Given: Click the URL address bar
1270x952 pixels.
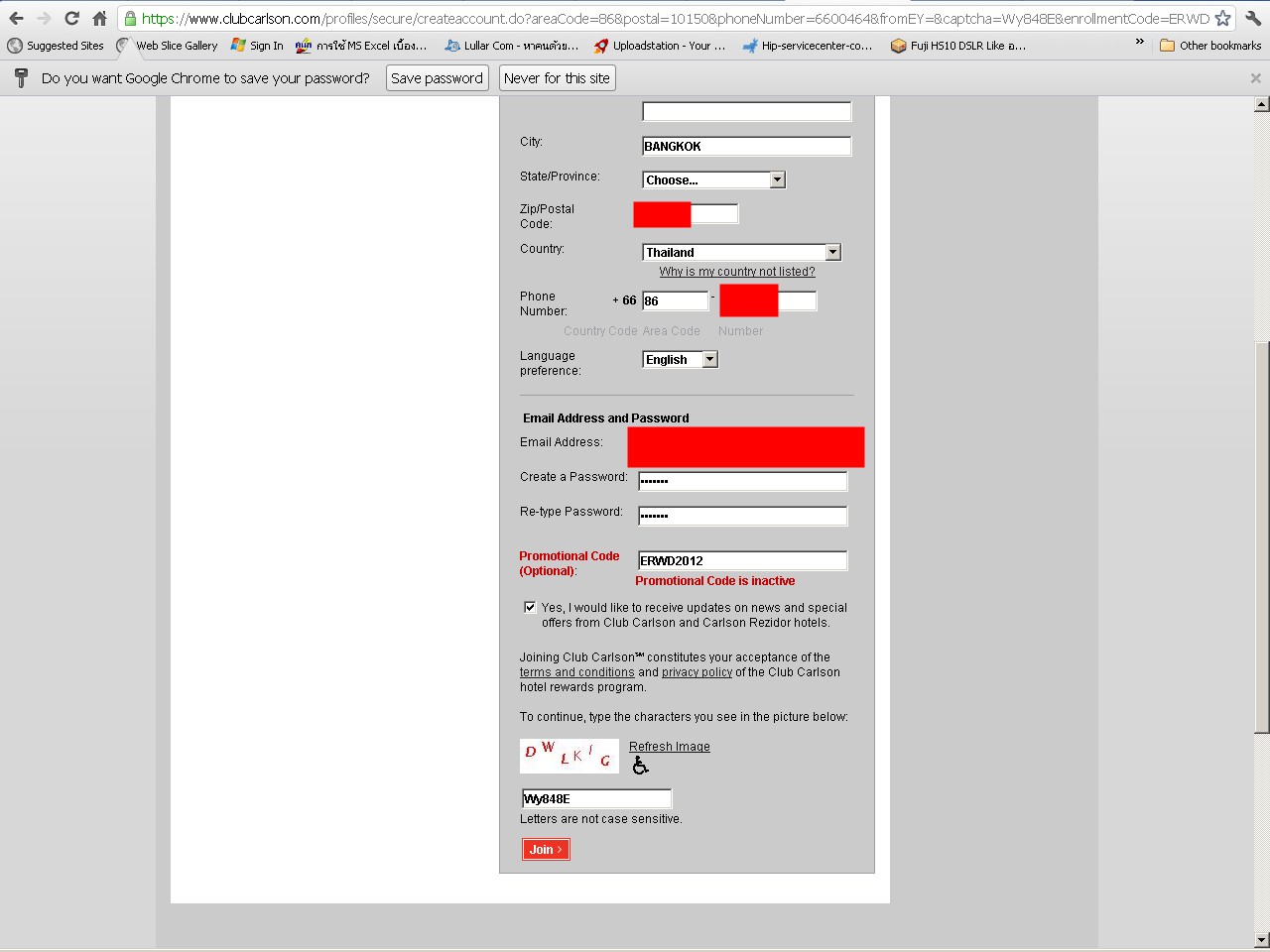Looking at the screenshot, I should pos(675,18).
